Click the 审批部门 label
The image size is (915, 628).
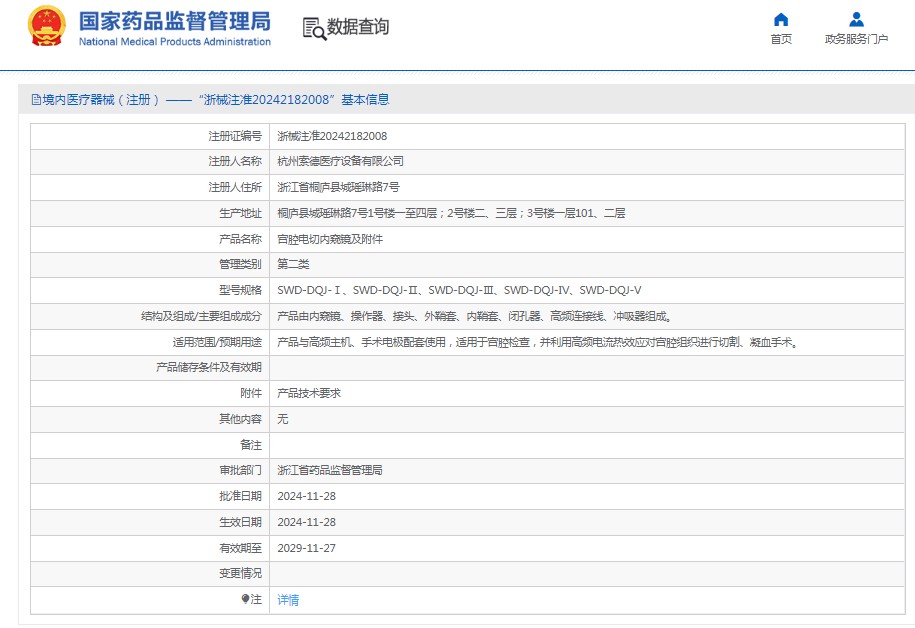[240, 470]
